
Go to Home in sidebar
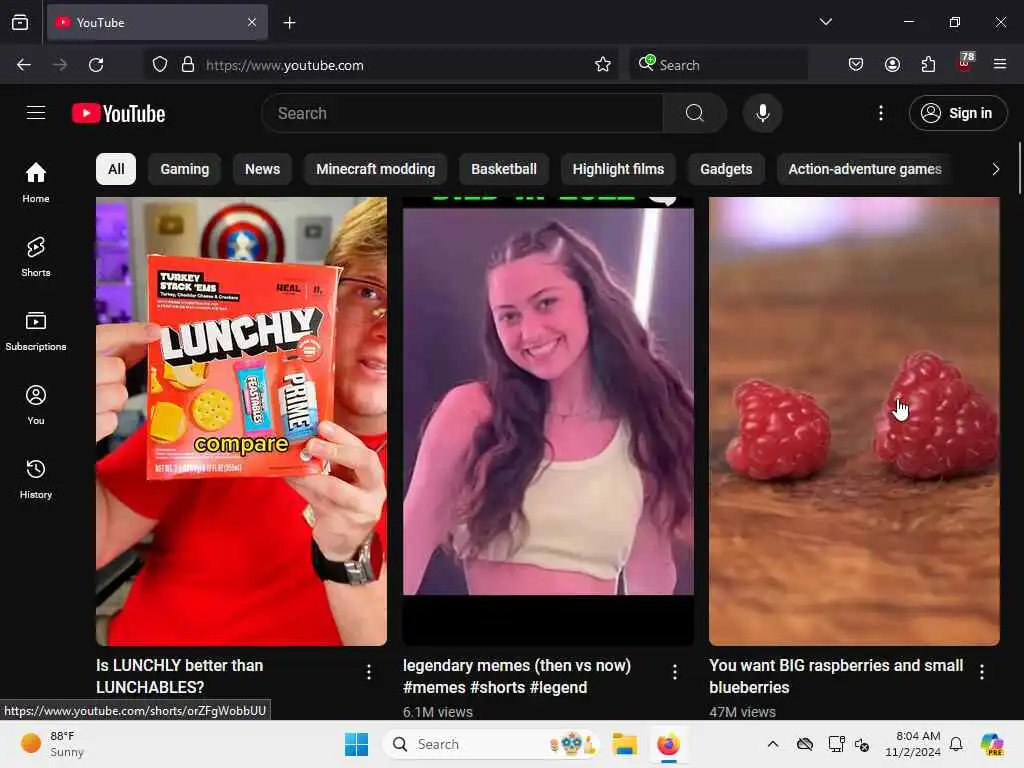(x=36, y=183)
